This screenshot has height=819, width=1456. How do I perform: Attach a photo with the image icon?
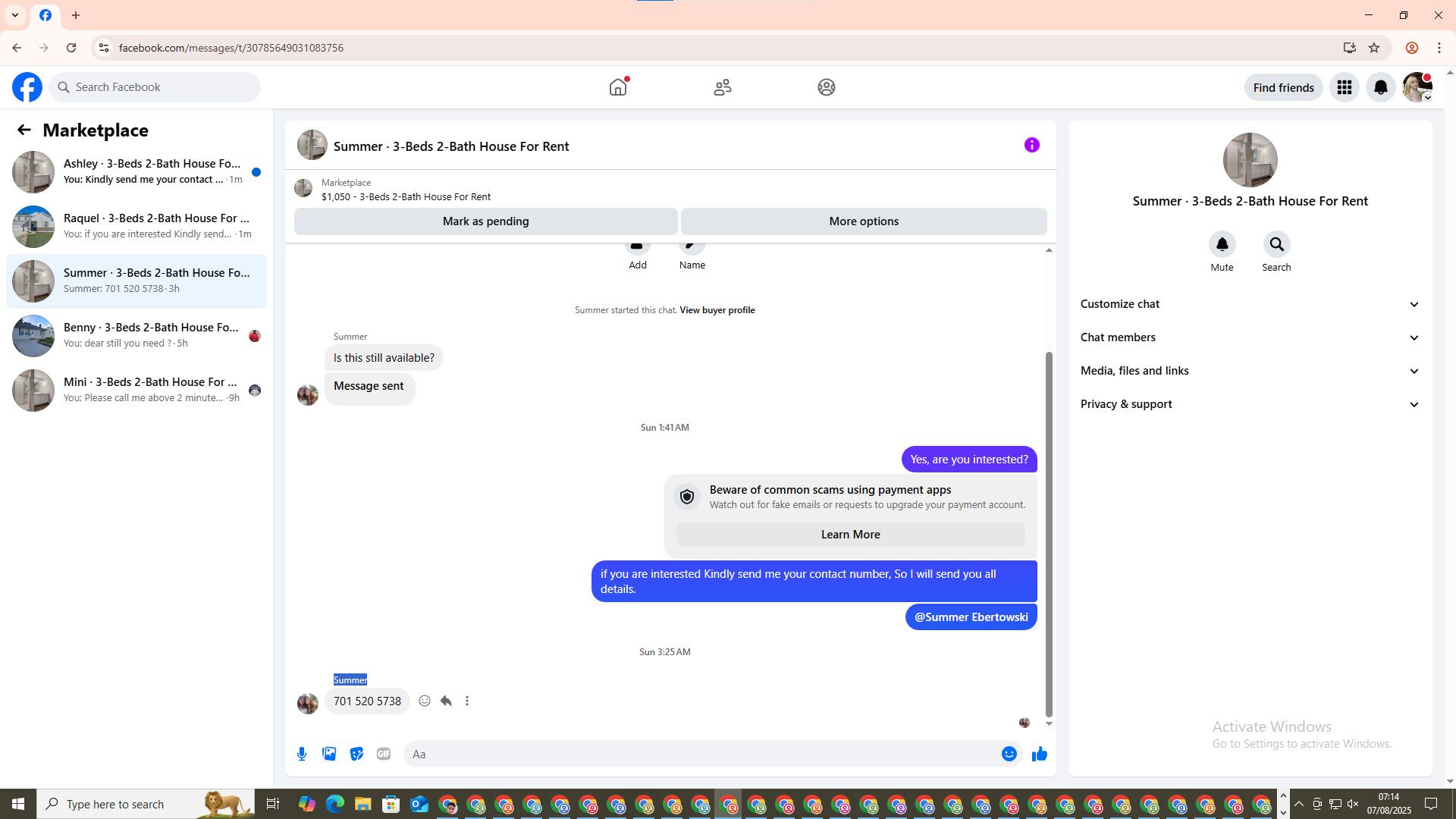329,754
